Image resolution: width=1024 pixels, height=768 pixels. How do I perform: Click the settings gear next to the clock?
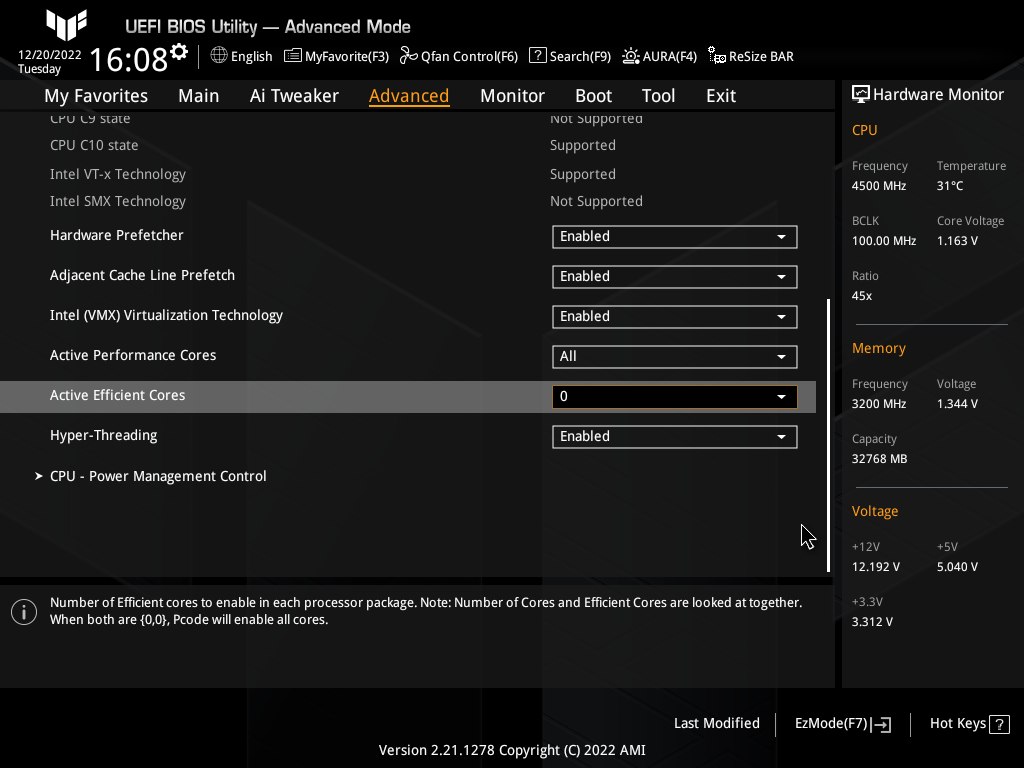click(x=179, y=51)
